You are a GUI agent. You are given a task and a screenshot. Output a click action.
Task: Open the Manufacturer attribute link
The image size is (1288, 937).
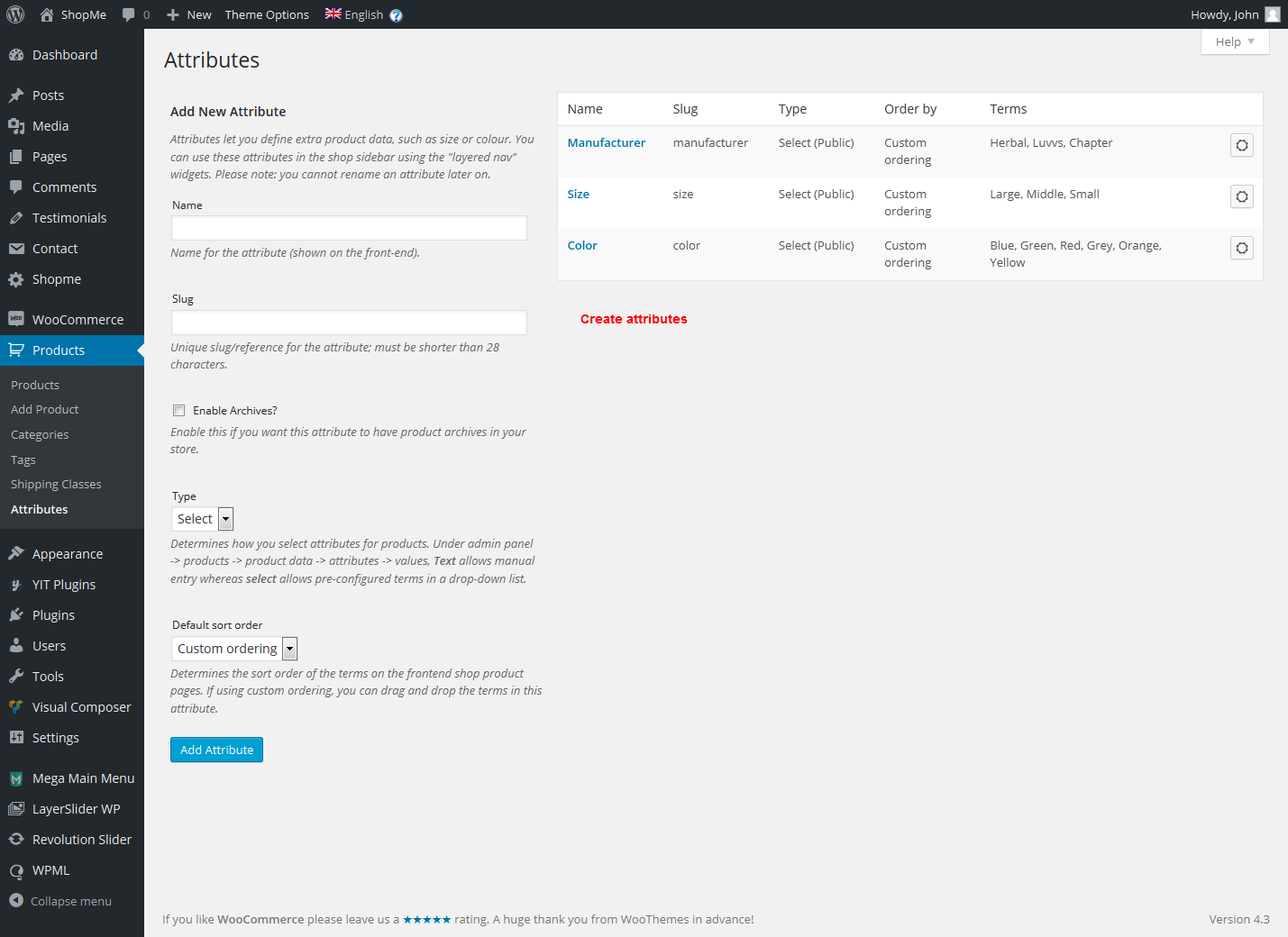point(606,142)
